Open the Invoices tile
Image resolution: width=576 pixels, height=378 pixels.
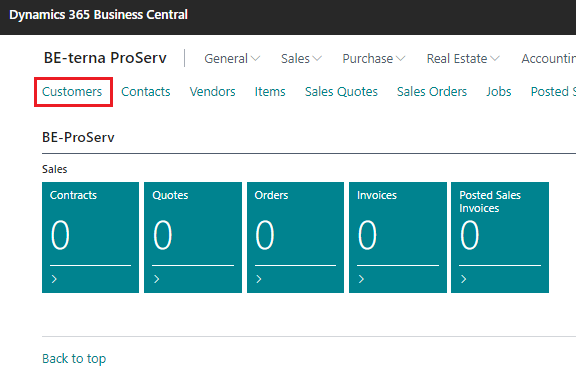[398, 237]
